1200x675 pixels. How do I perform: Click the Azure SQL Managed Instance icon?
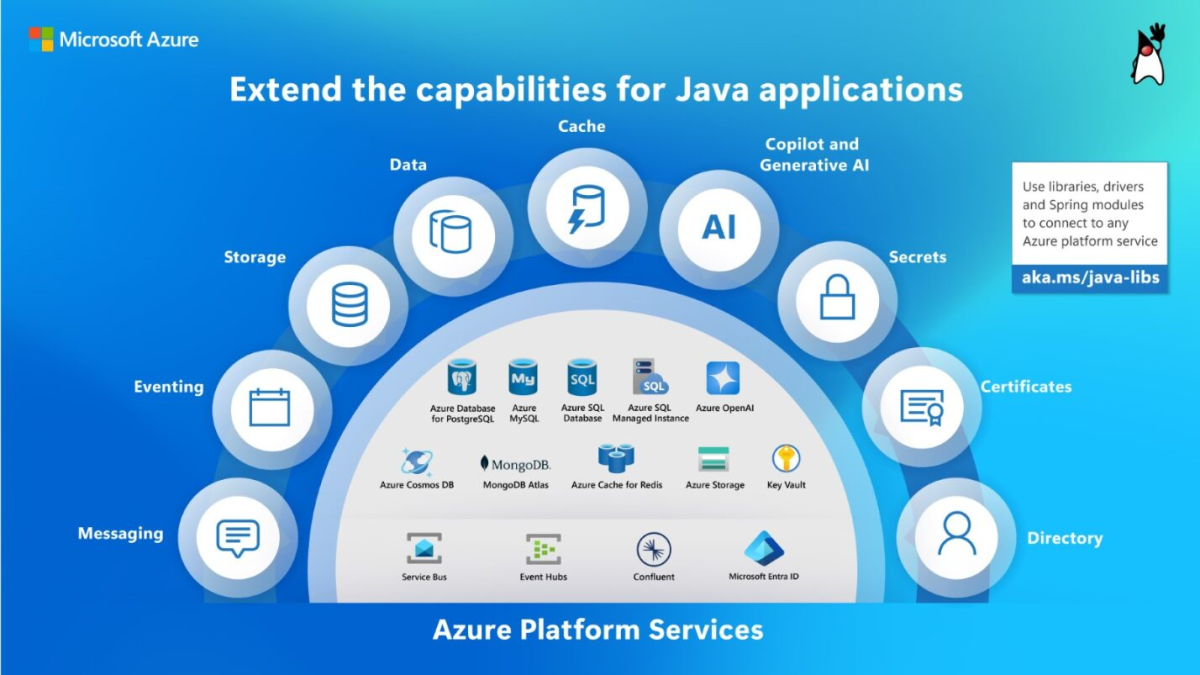(648, 375)
